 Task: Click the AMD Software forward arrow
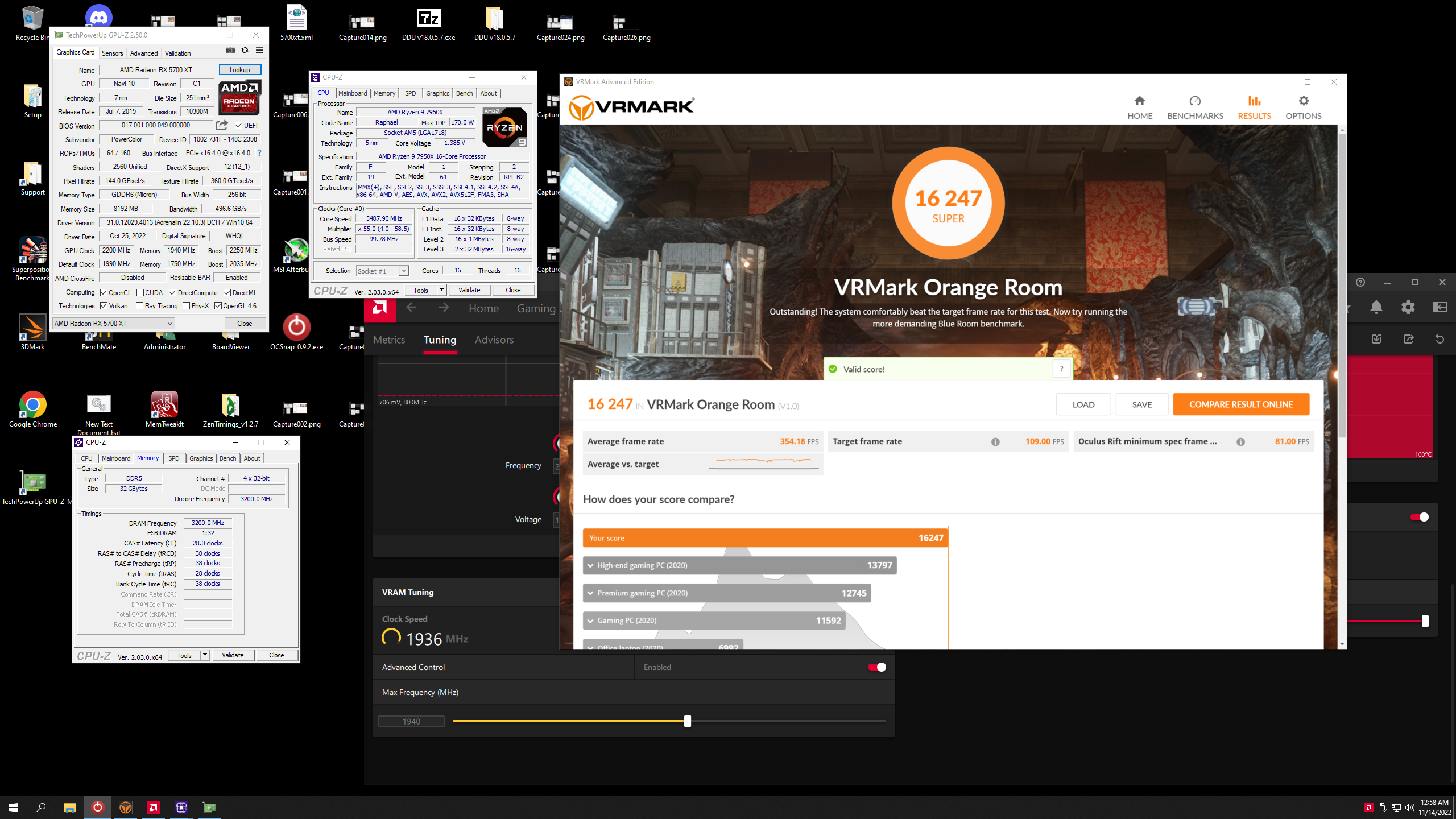[444, 308]
